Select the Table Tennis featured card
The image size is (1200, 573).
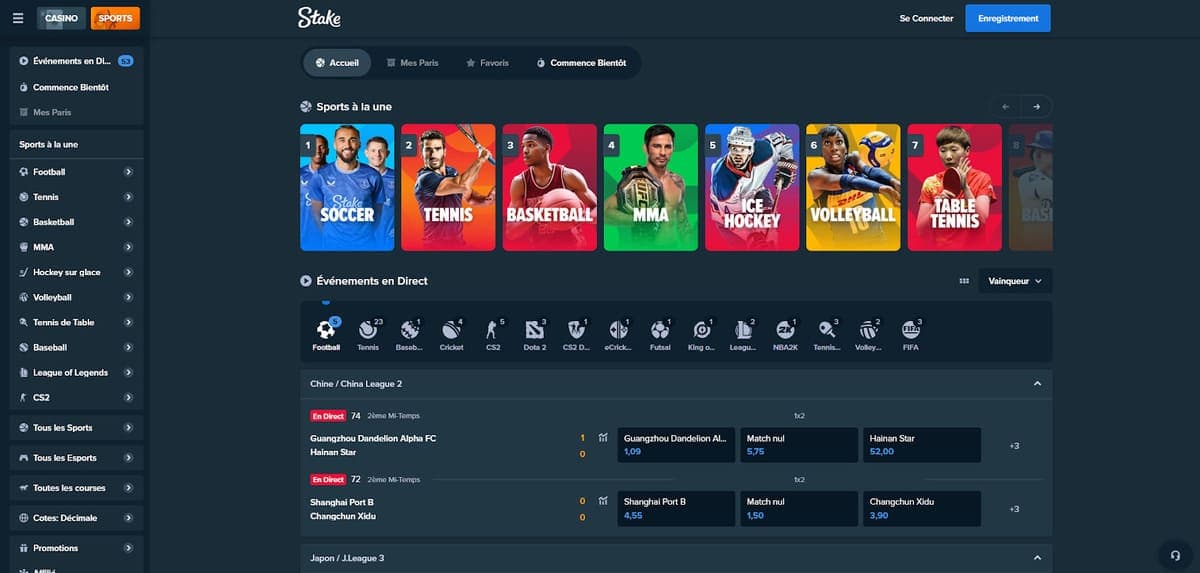954,187
